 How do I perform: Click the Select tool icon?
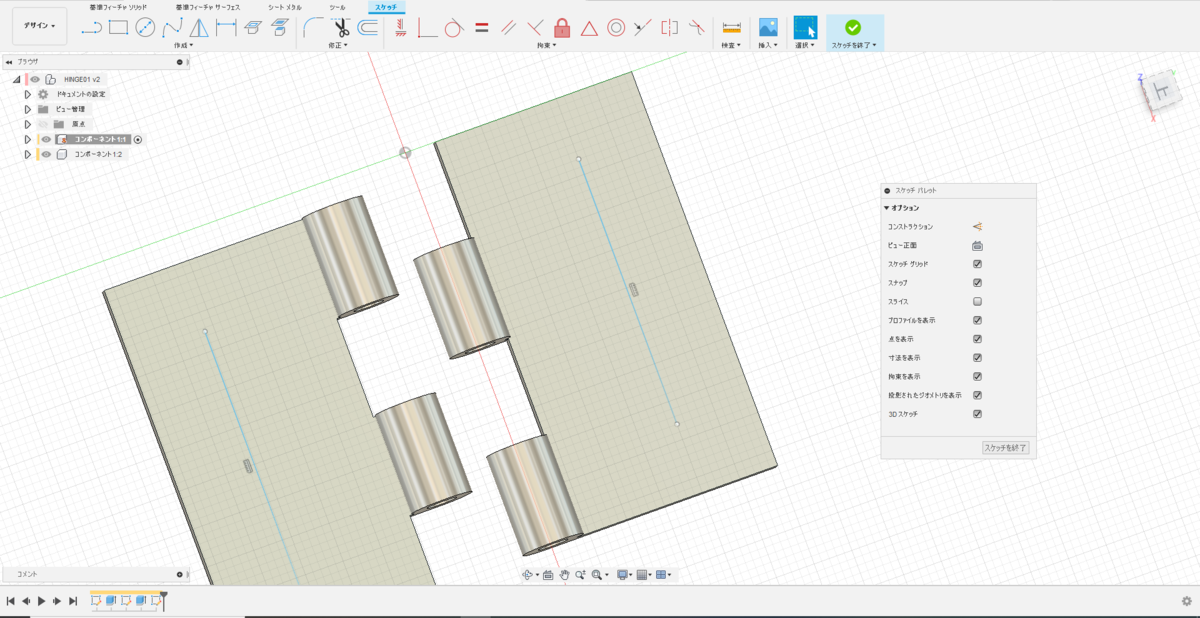805,27
